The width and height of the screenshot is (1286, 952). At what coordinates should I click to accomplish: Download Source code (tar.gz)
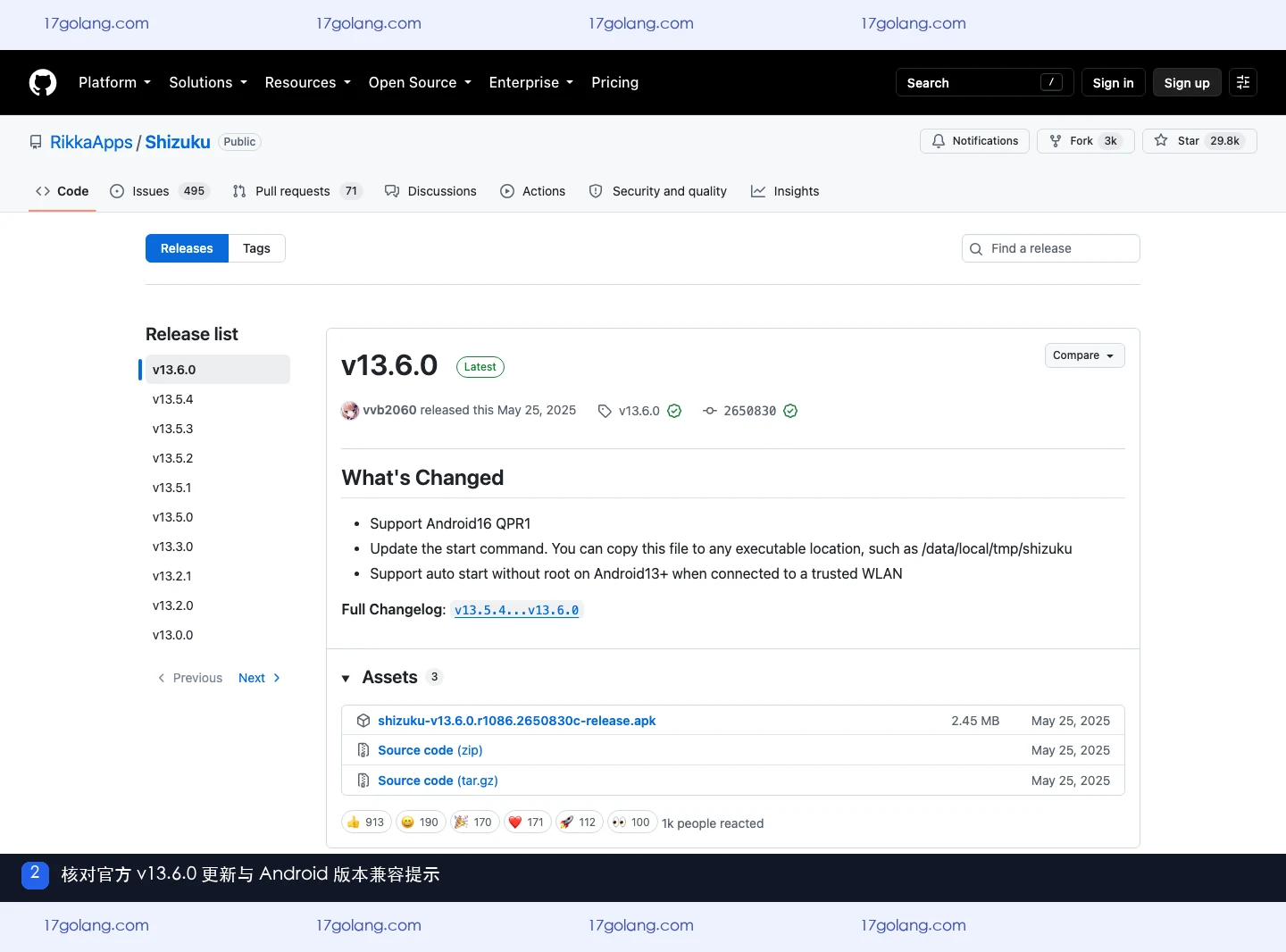438,781
